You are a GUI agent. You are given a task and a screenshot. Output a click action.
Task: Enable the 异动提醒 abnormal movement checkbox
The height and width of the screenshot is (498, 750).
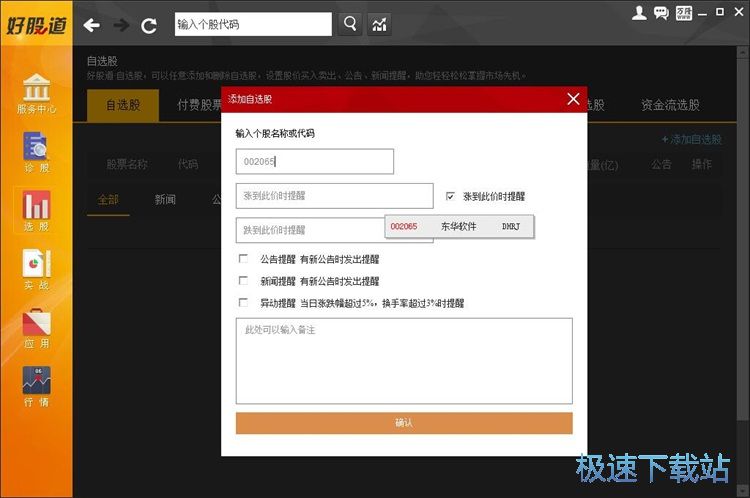pyautogui.click(x=243, y=302)
